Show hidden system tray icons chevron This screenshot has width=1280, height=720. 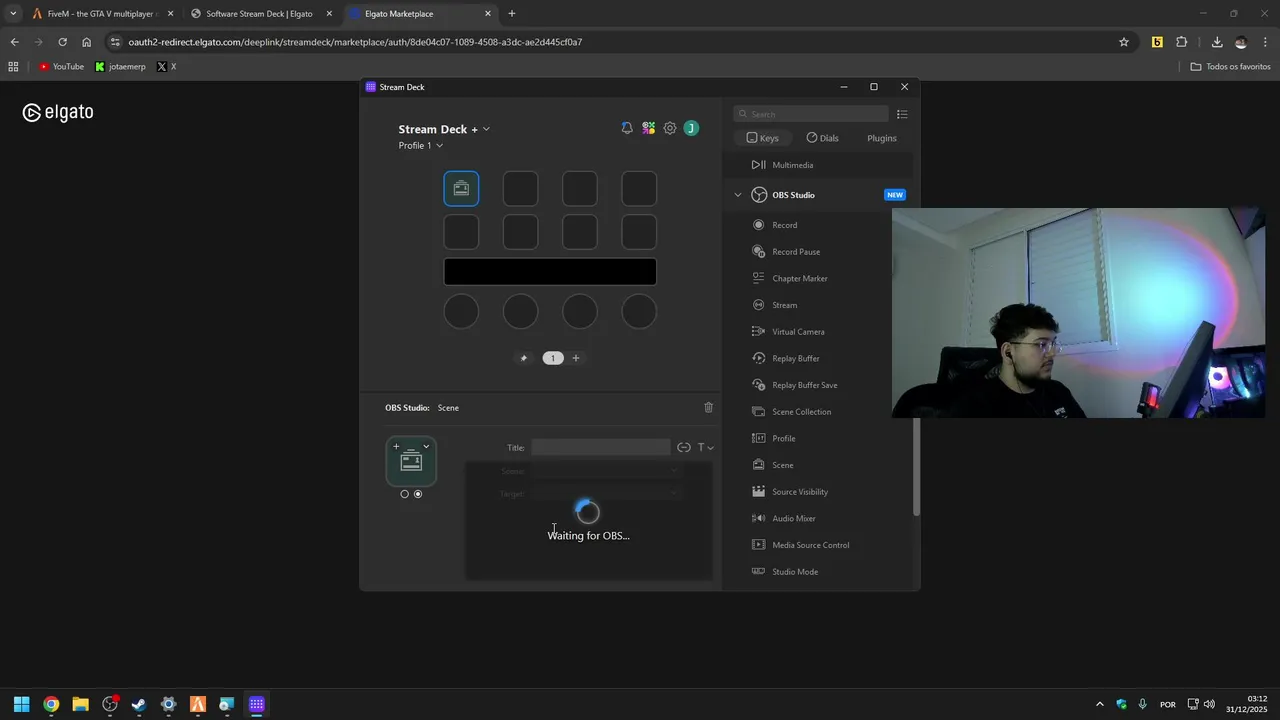1100,704
